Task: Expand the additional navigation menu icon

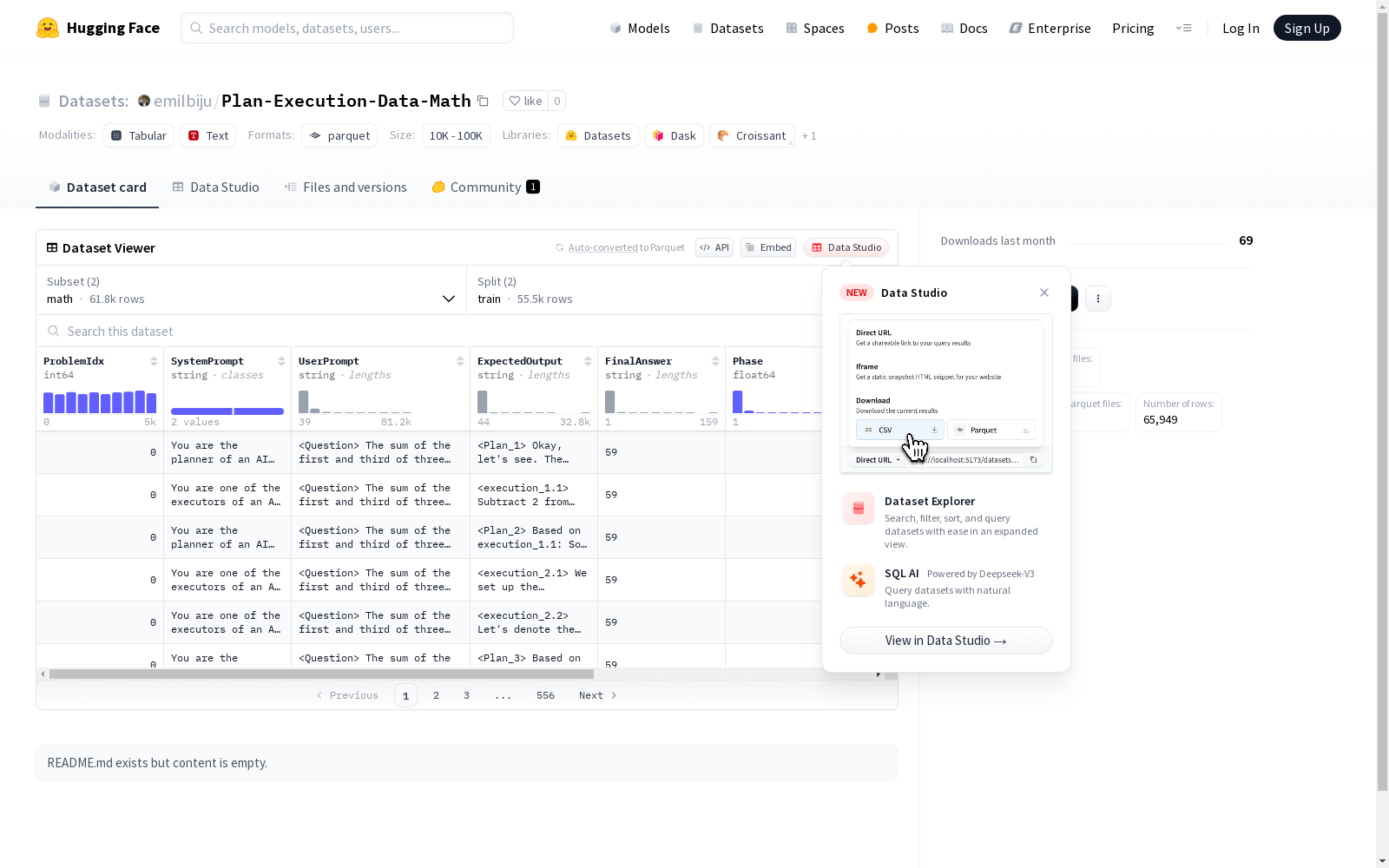Action: click(1183, 28)
